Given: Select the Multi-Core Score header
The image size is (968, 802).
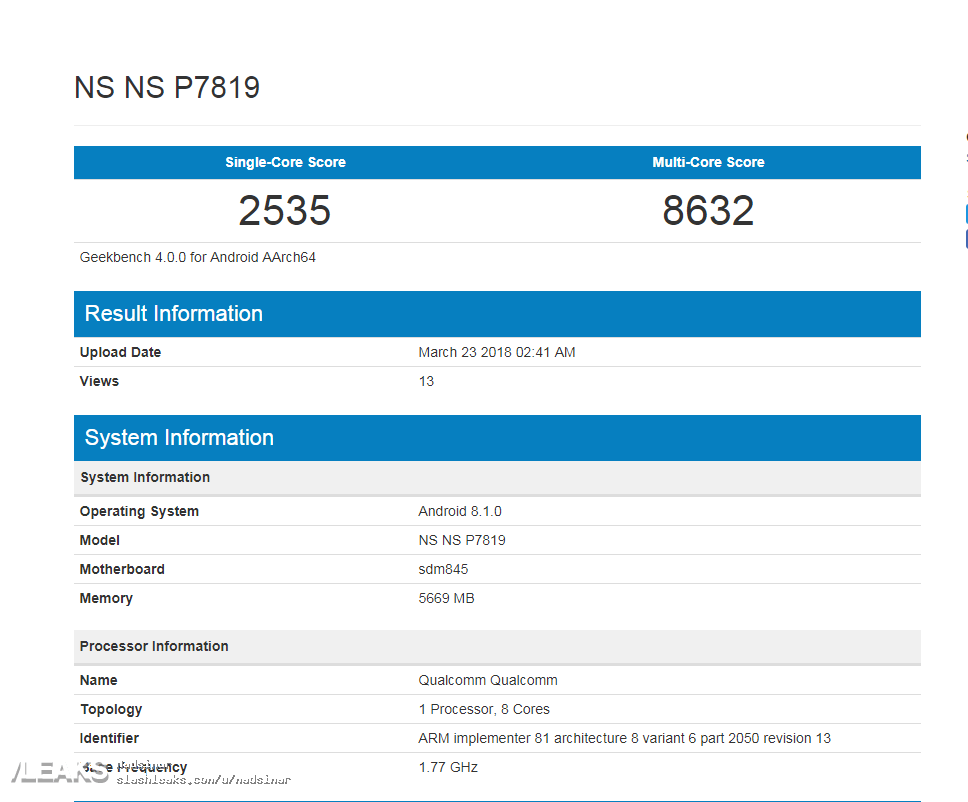Looking at the screenshot, I should point(708,162).
